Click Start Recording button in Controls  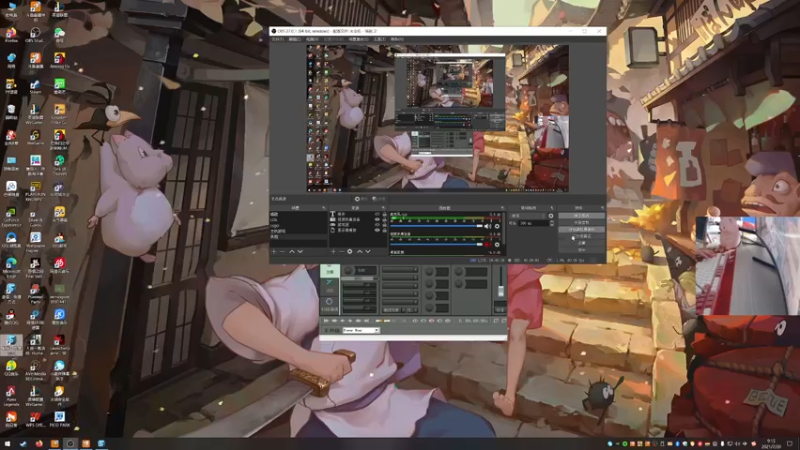click(x=581, y=222)
